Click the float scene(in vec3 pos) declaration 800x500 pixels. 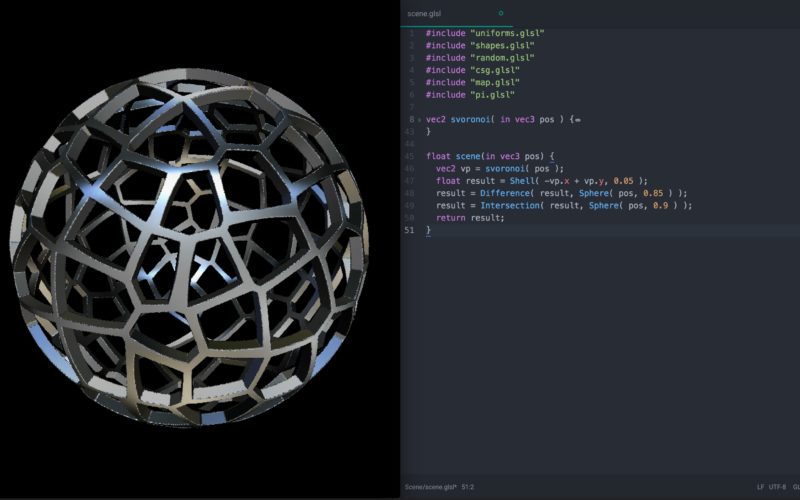(490, 156)
